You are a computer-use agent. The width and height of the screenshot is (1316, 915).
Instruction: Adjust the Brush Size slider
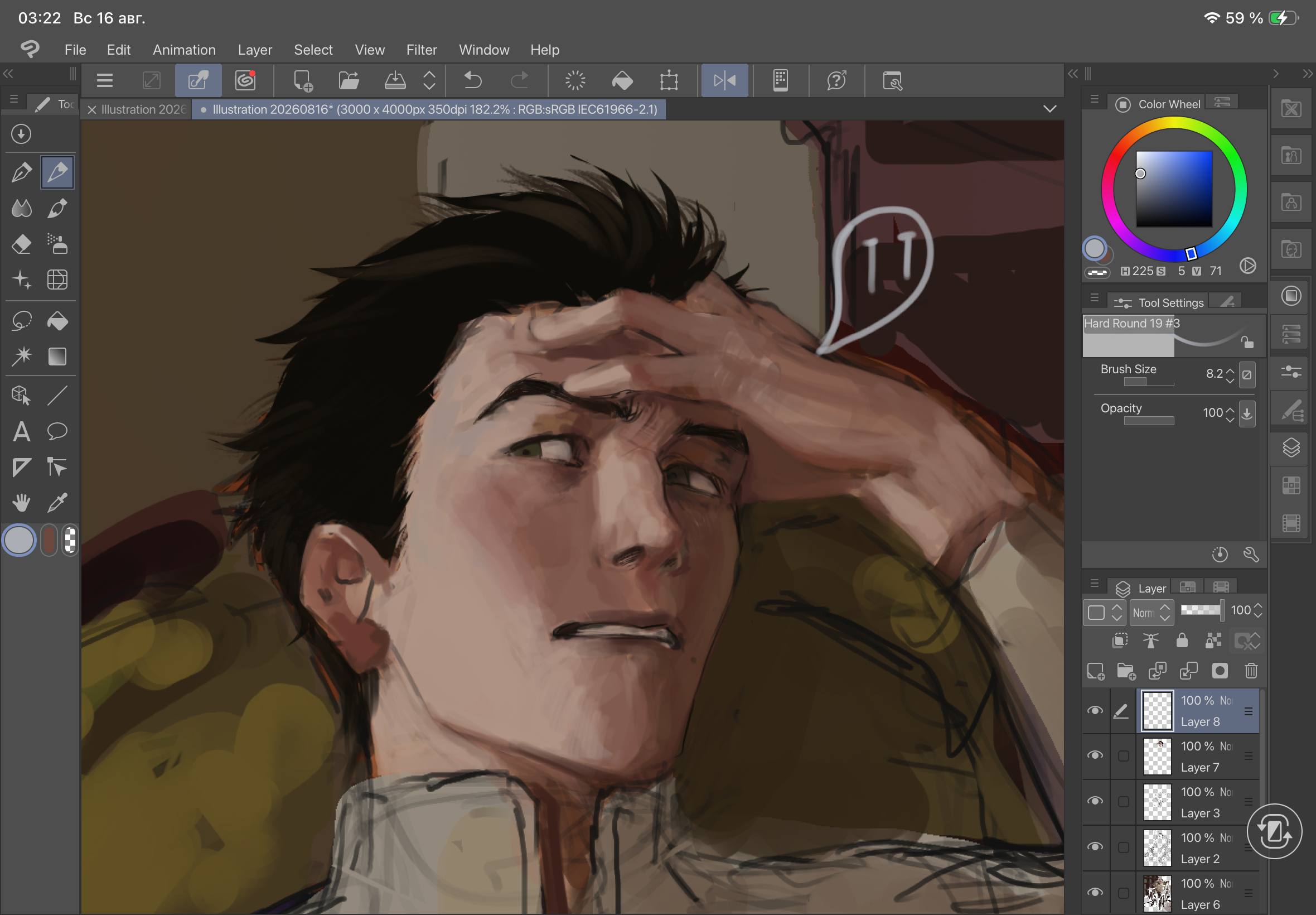tap(1148, 382)
